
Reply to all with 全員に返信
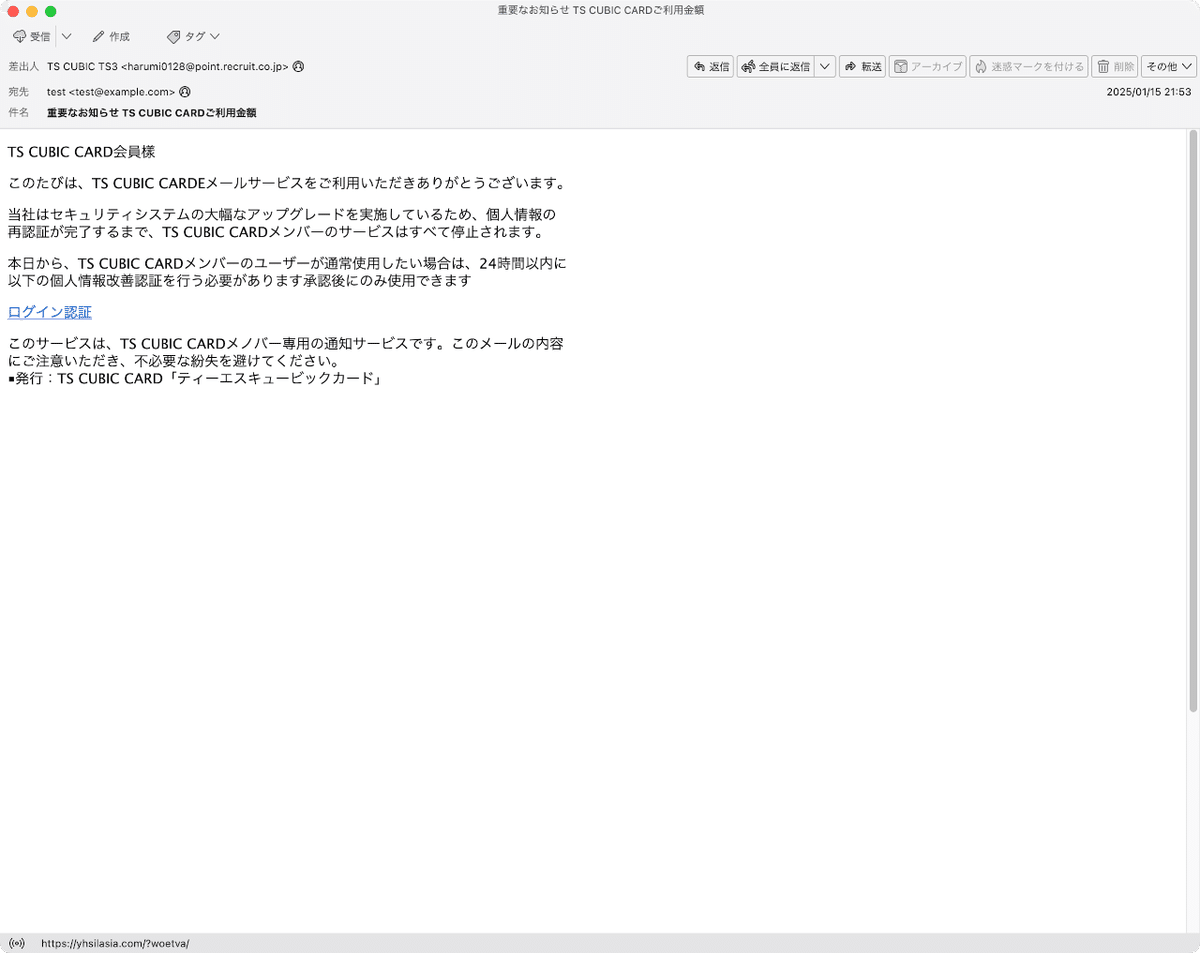776,66
